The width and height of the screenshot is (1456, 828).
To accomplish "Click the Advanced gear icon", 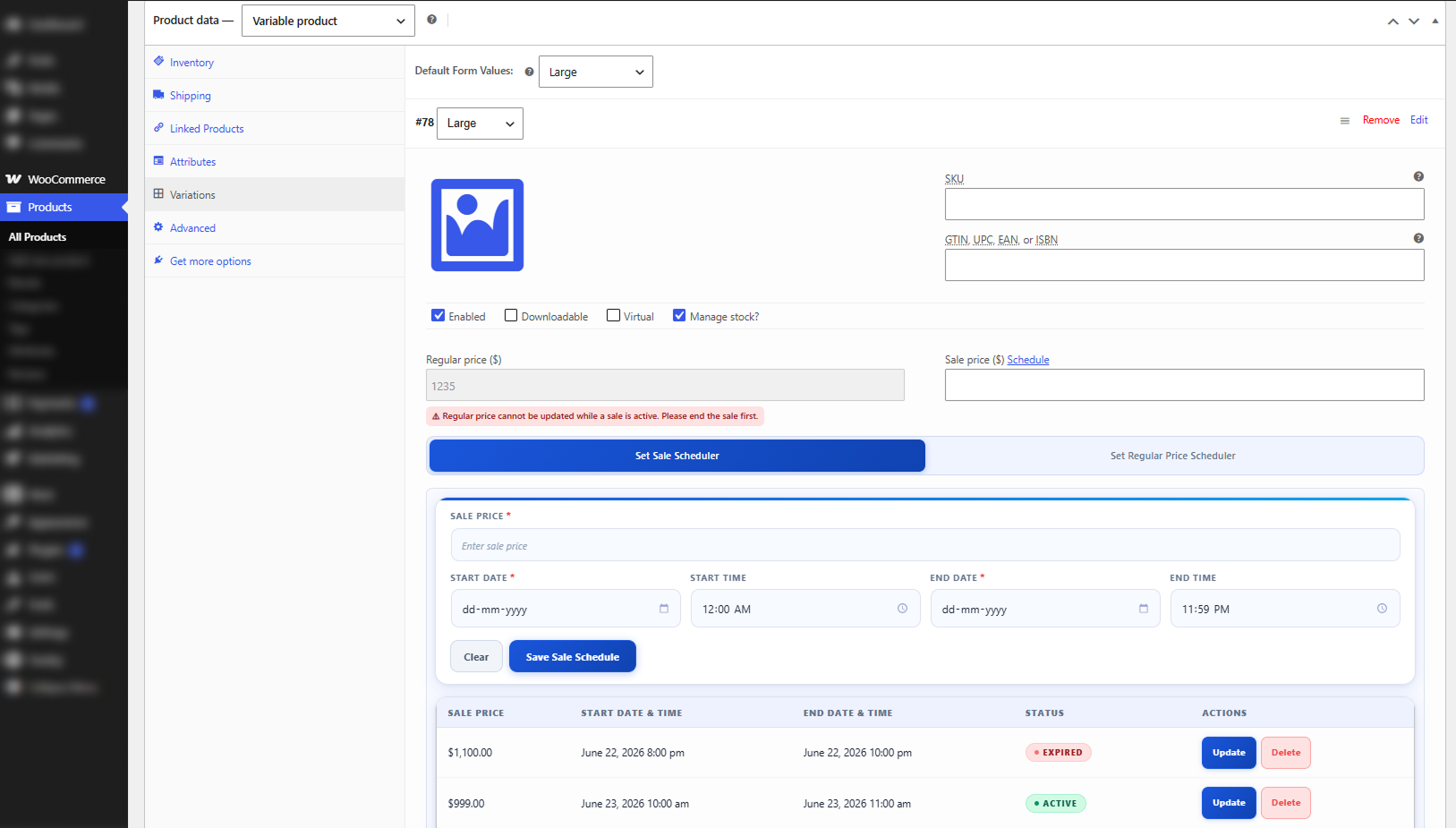I will (x=158, y=227).
